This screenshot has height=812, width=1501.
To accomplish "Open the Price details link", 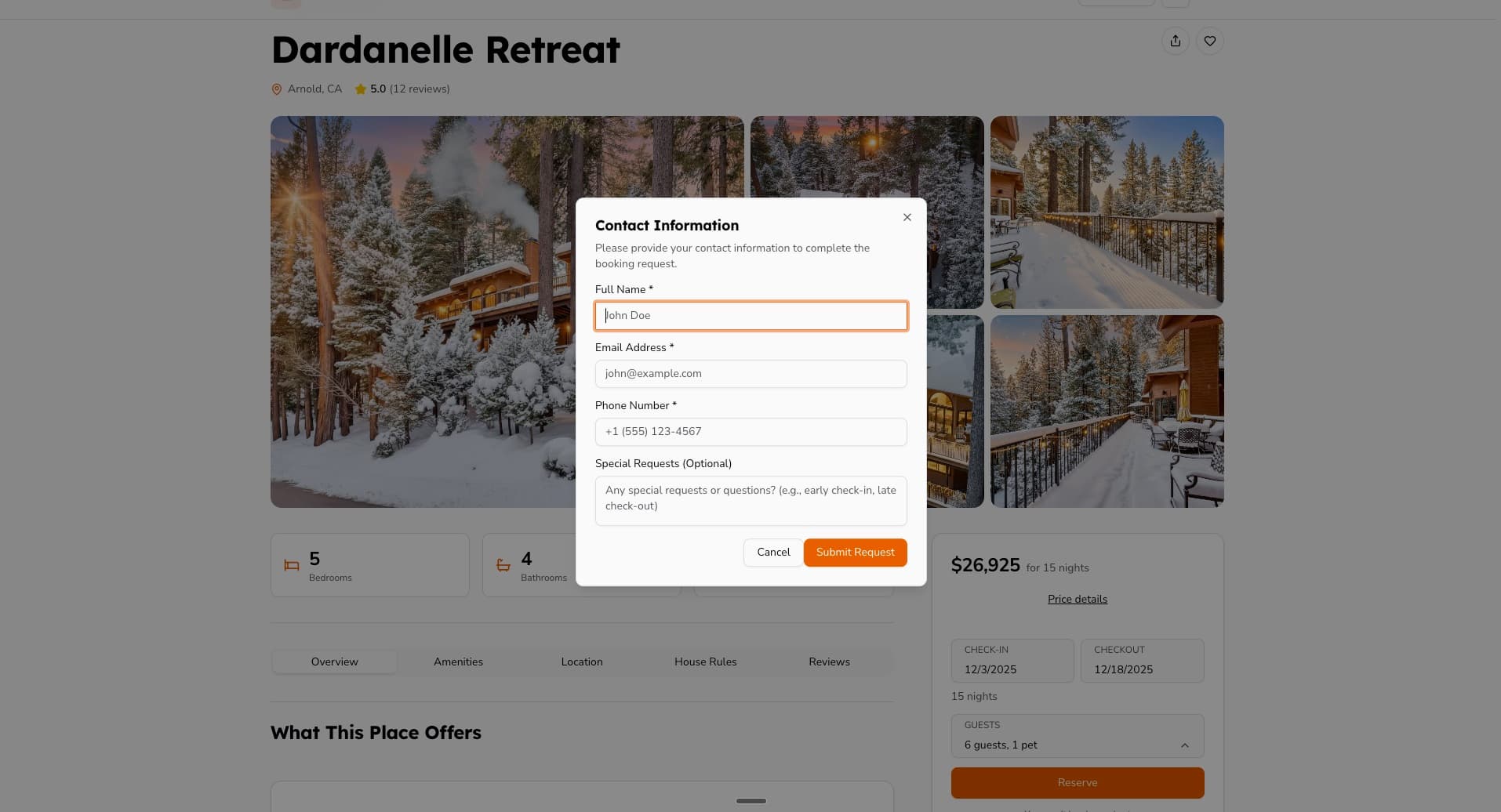I will (x=1077, y=599).
